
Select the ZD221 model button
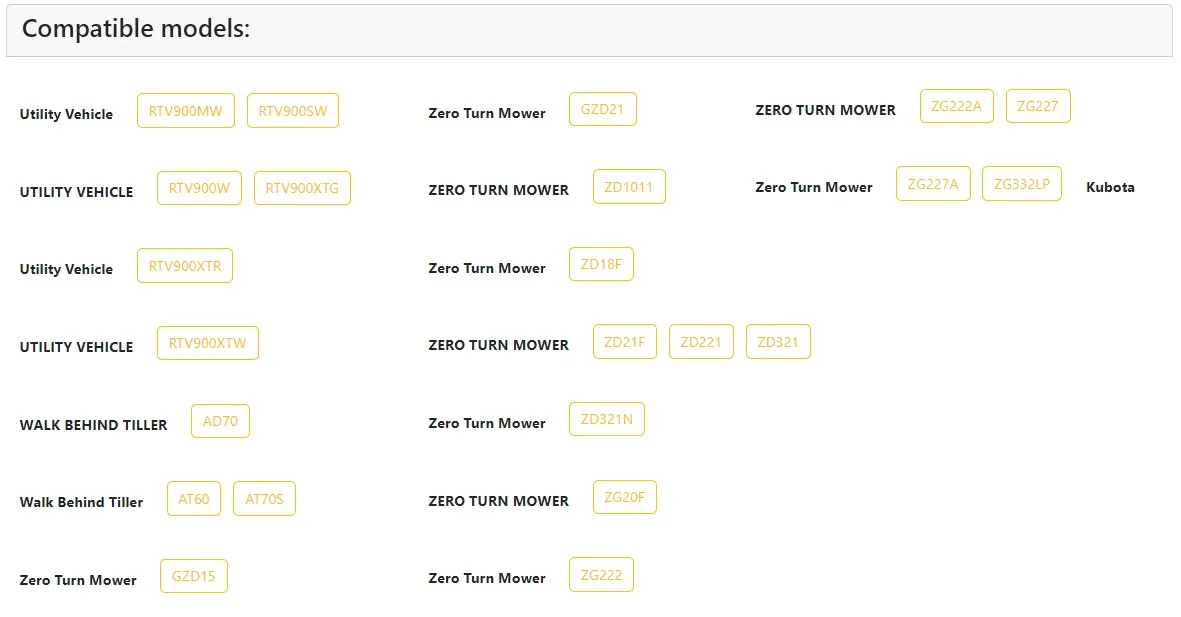tap(701, 342)
